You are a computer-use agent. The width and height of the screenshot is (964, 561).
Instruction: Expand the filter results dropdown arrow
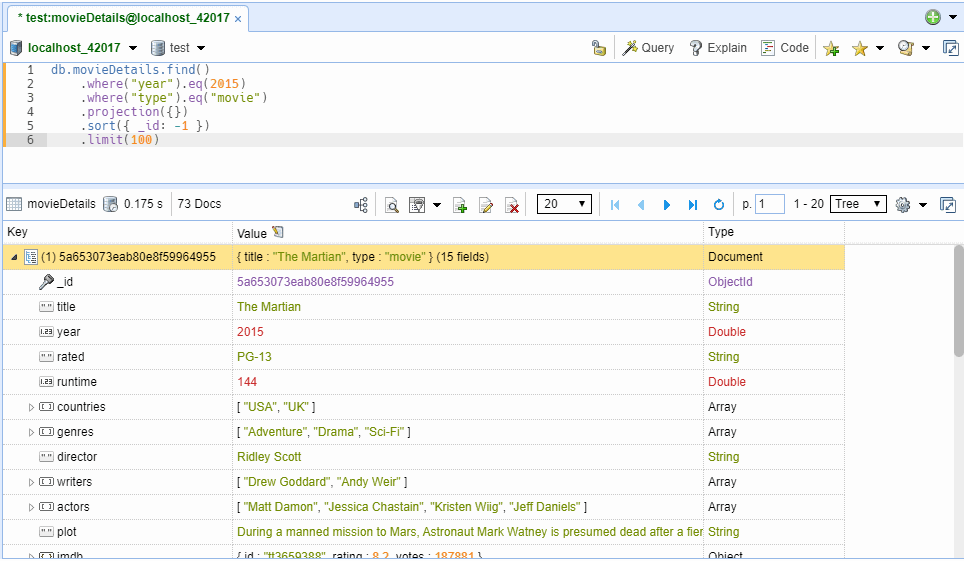pos(437,205)
